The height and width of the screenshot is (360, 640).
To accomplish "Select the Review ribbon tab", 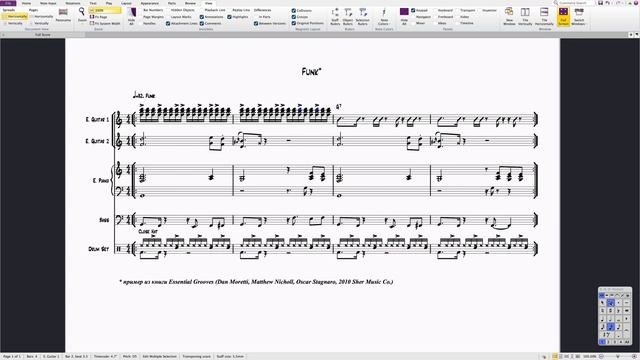I will tap(190, 3).
